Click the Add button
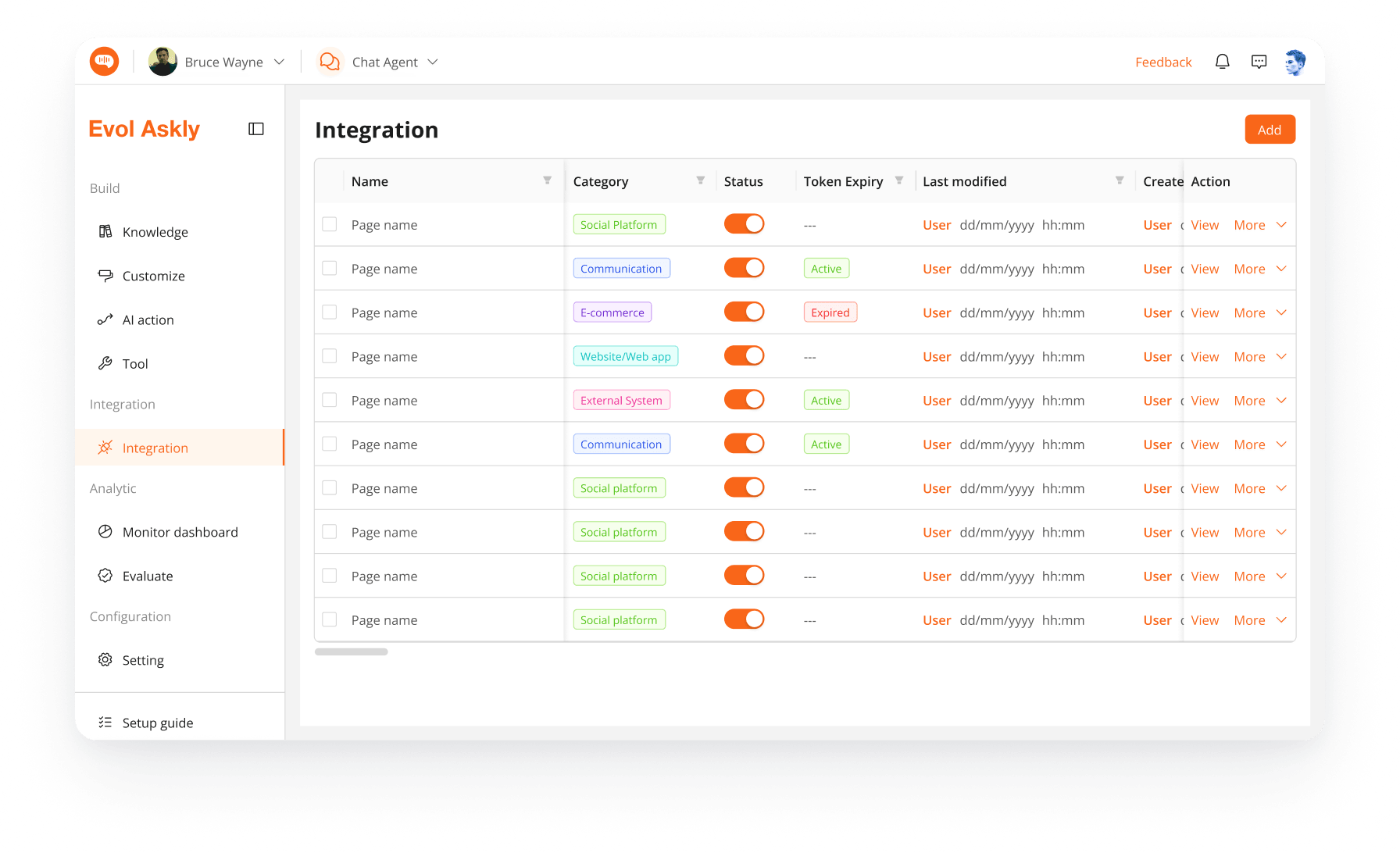This screenshot has width=1400, height=853. click(1270, 130)
